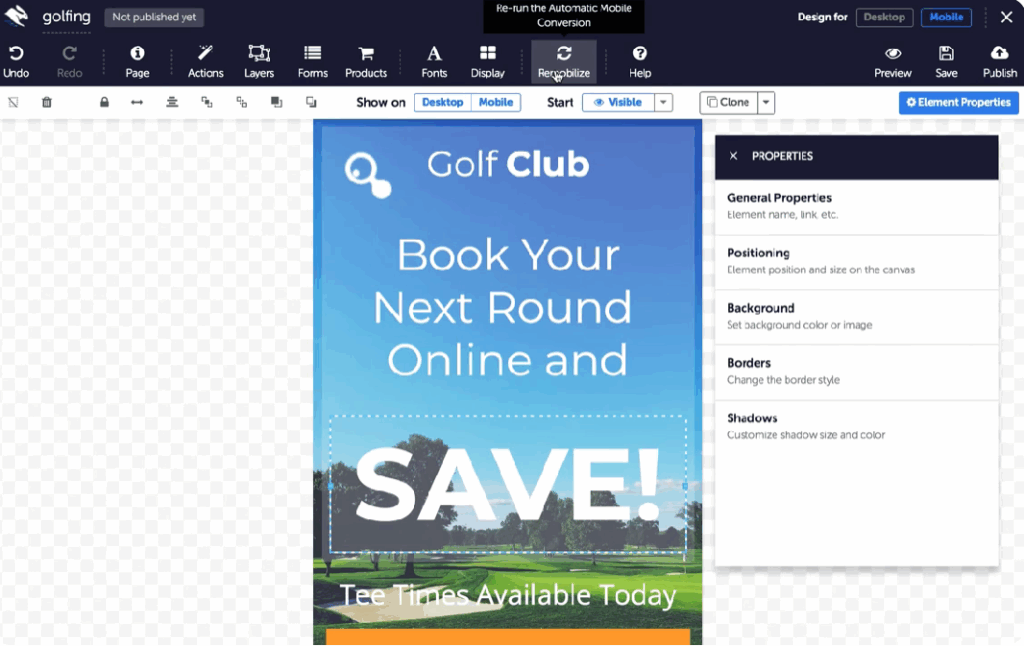The image size is (1024, 646).
Task: Open the Forms tool
Action: [x=312, y=54]
